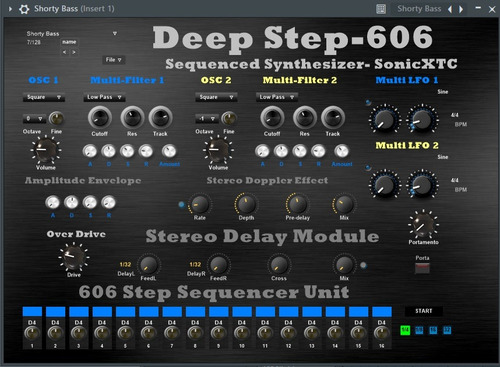Click the Multi-Filter 1 Cutoff knob

[99, 117]
